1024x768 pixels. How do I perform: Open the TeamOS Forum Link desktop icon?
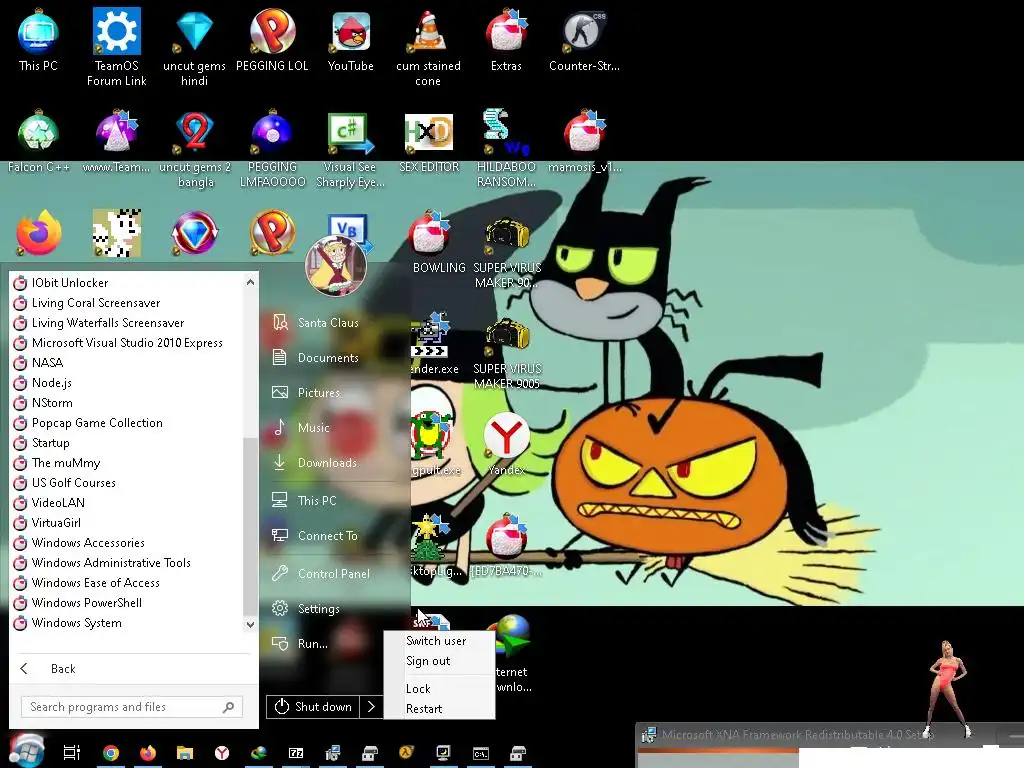(x=116, y=47)
